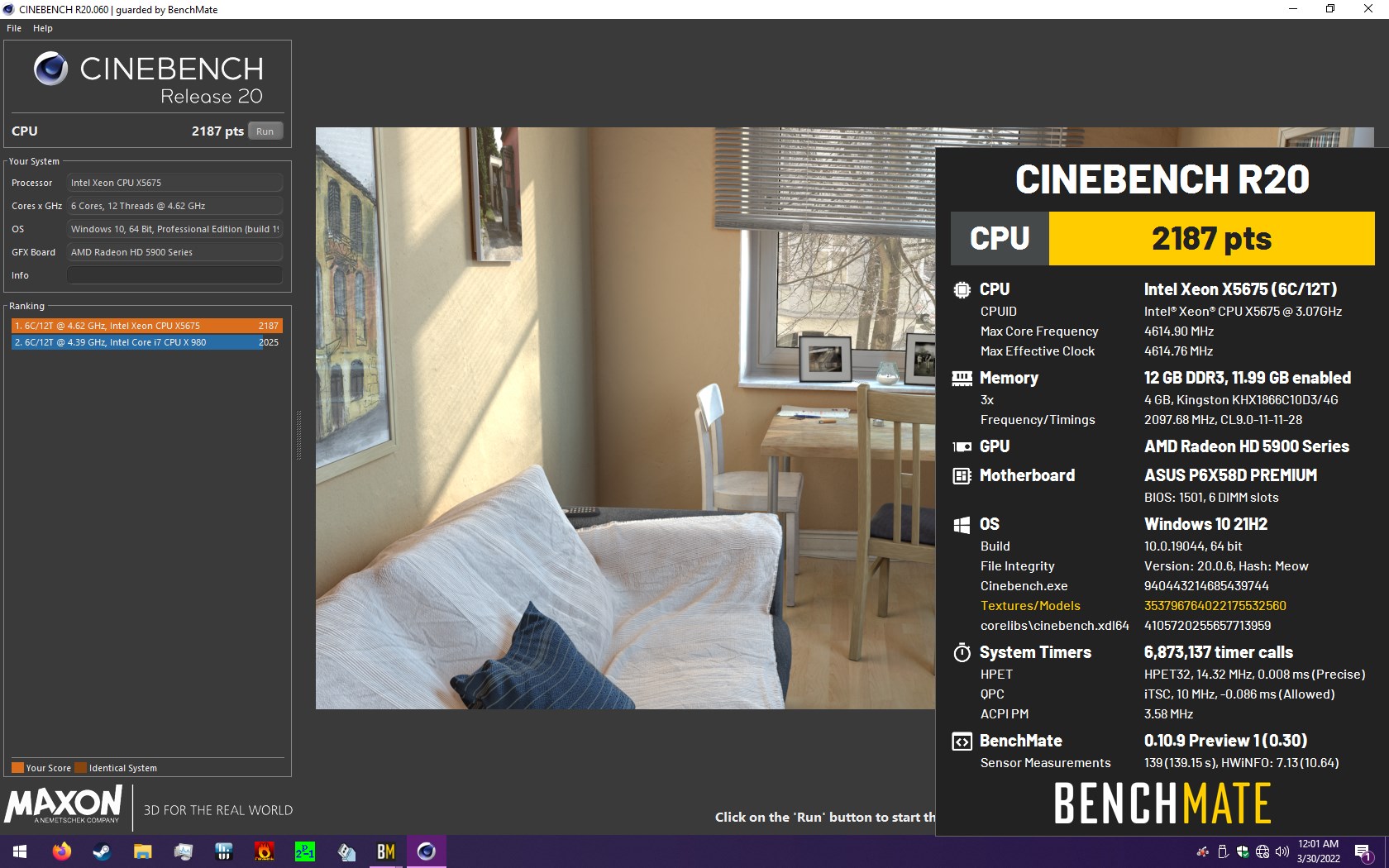
Task: Close the Cinebench window
Action: point(1368,9)
